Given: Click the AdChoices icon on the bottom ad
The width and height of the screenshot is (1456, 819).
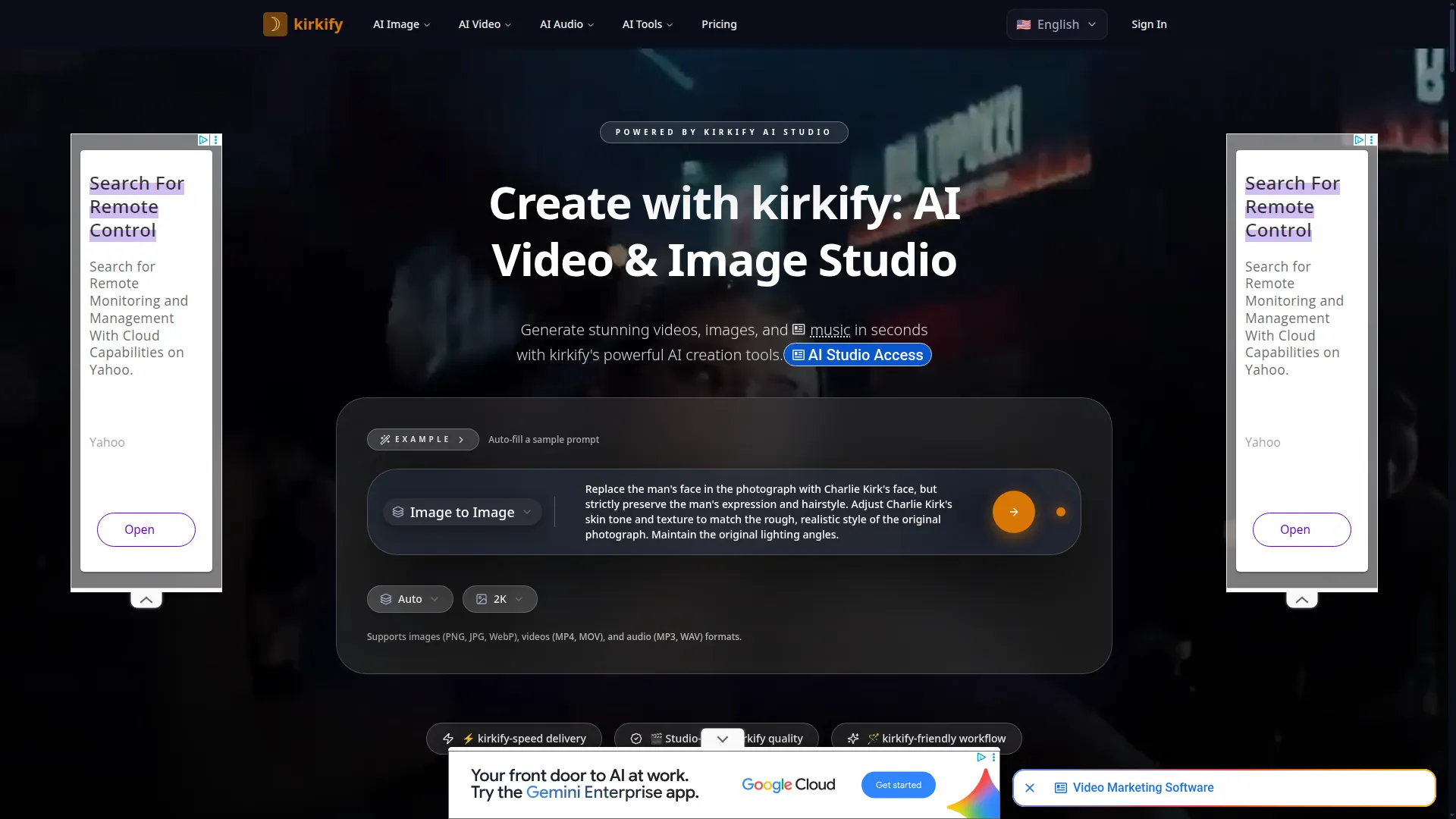Looking at the screenshot, I should tap(981, 757).
